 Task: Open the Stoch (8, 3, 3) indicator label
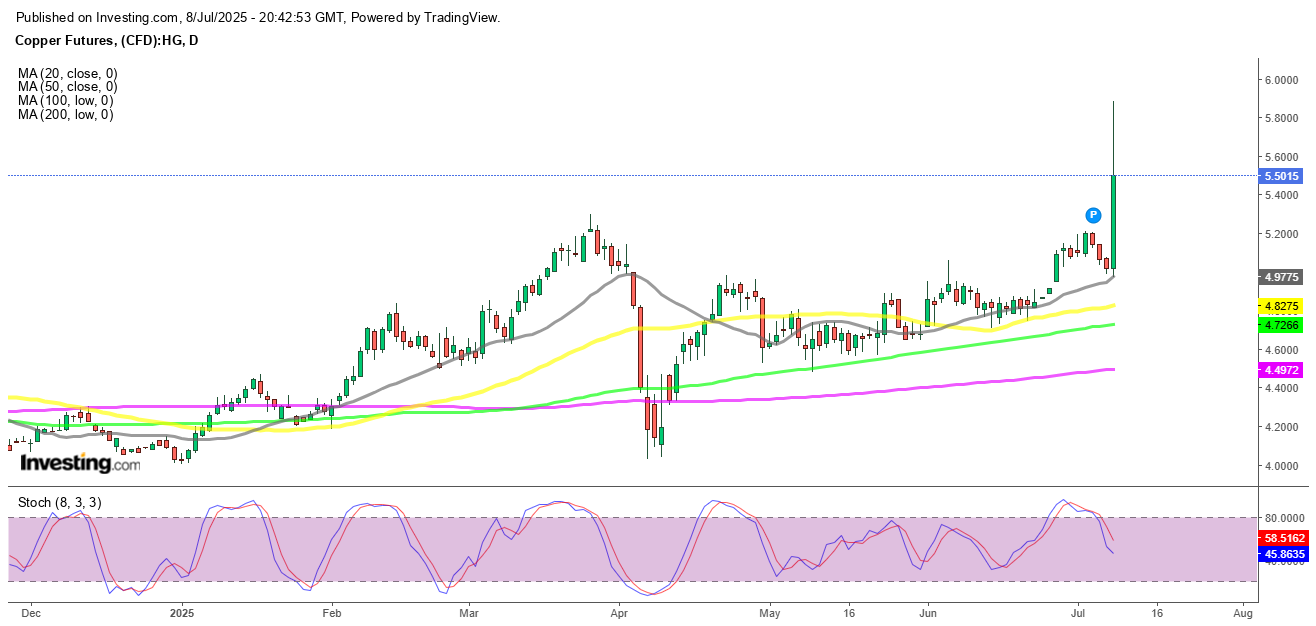[x=60, y=502]
